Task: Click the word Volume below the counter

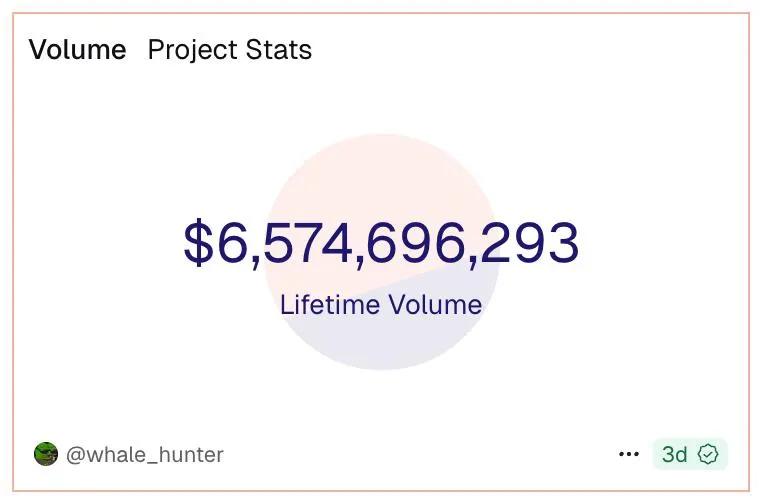Action: coord(432,304)
